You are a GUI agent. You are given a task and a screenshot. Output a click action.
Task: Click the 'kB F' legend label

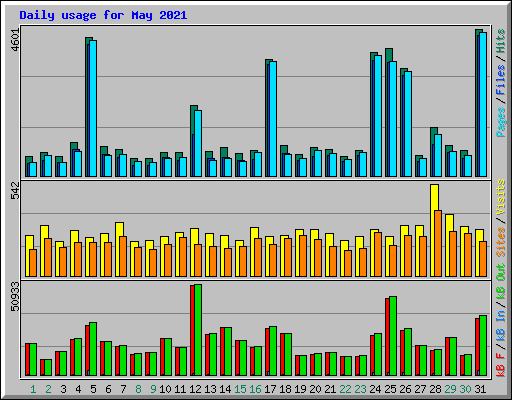pos(501,365)
